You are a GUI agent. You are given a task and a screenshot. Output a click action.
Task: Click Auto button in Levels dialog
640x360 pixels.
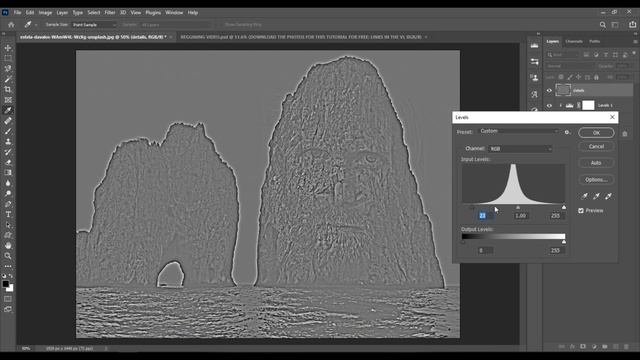click(596, 163)
